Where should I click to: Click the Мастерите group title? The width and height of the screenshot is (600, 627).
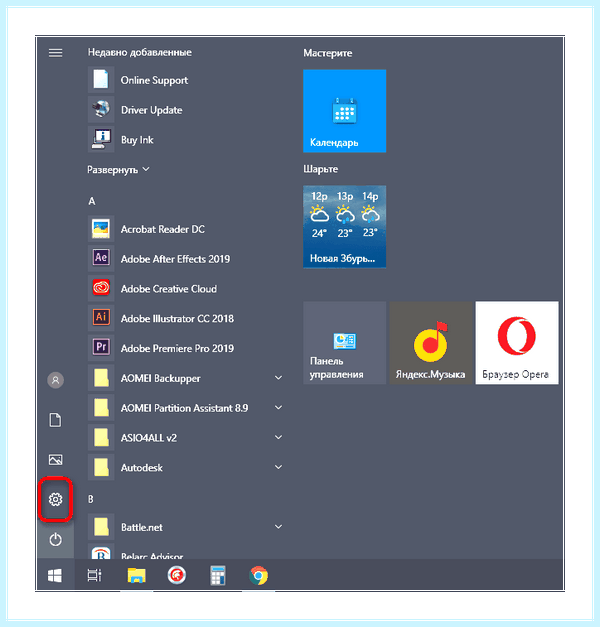click(328, 53)
